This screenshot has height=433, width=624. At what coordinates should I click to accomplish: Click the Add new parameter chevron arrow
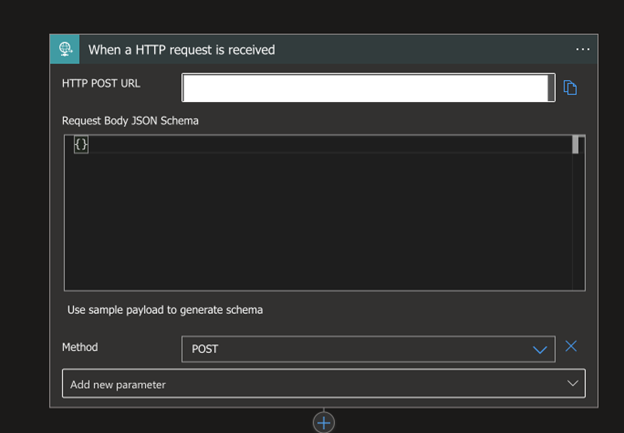[x=572, y=383]
